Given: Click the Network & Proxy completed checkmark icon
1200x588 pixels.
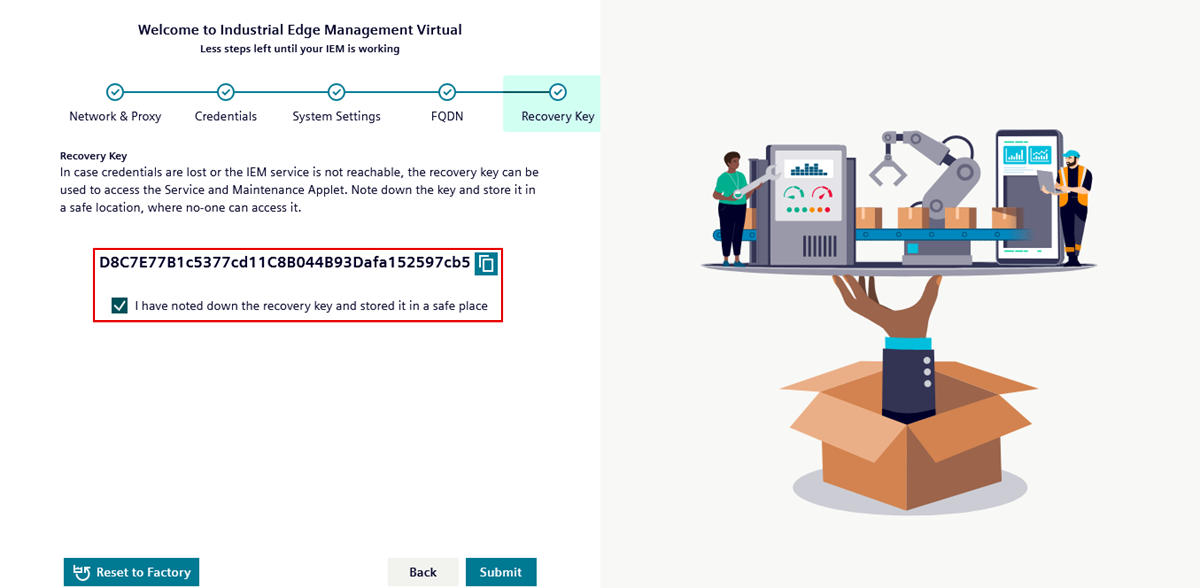Looking at the screenshot, I should click(x=115, y=90).
